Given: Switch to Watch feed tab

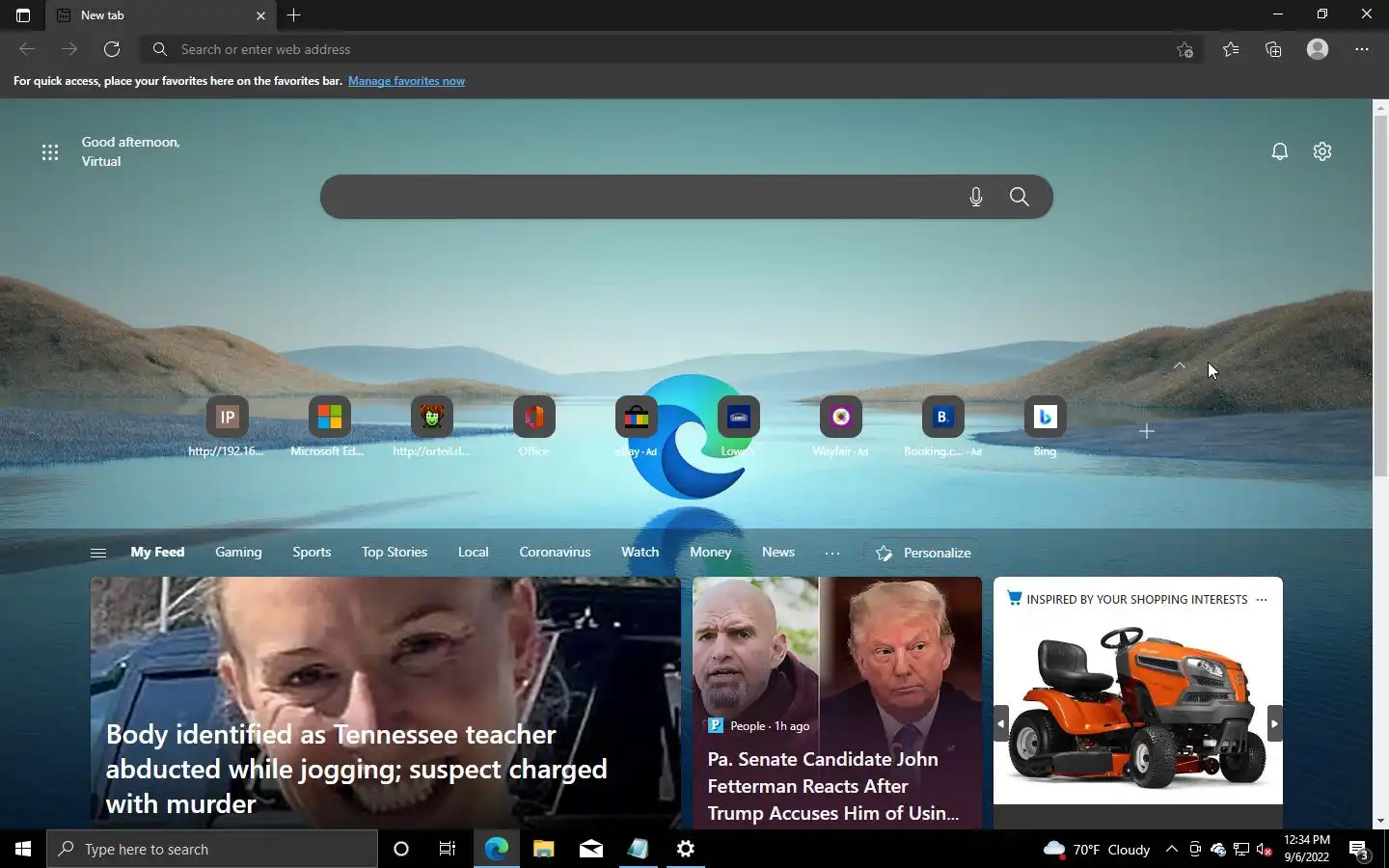Looking at the screenshot, I should (640, 552).
